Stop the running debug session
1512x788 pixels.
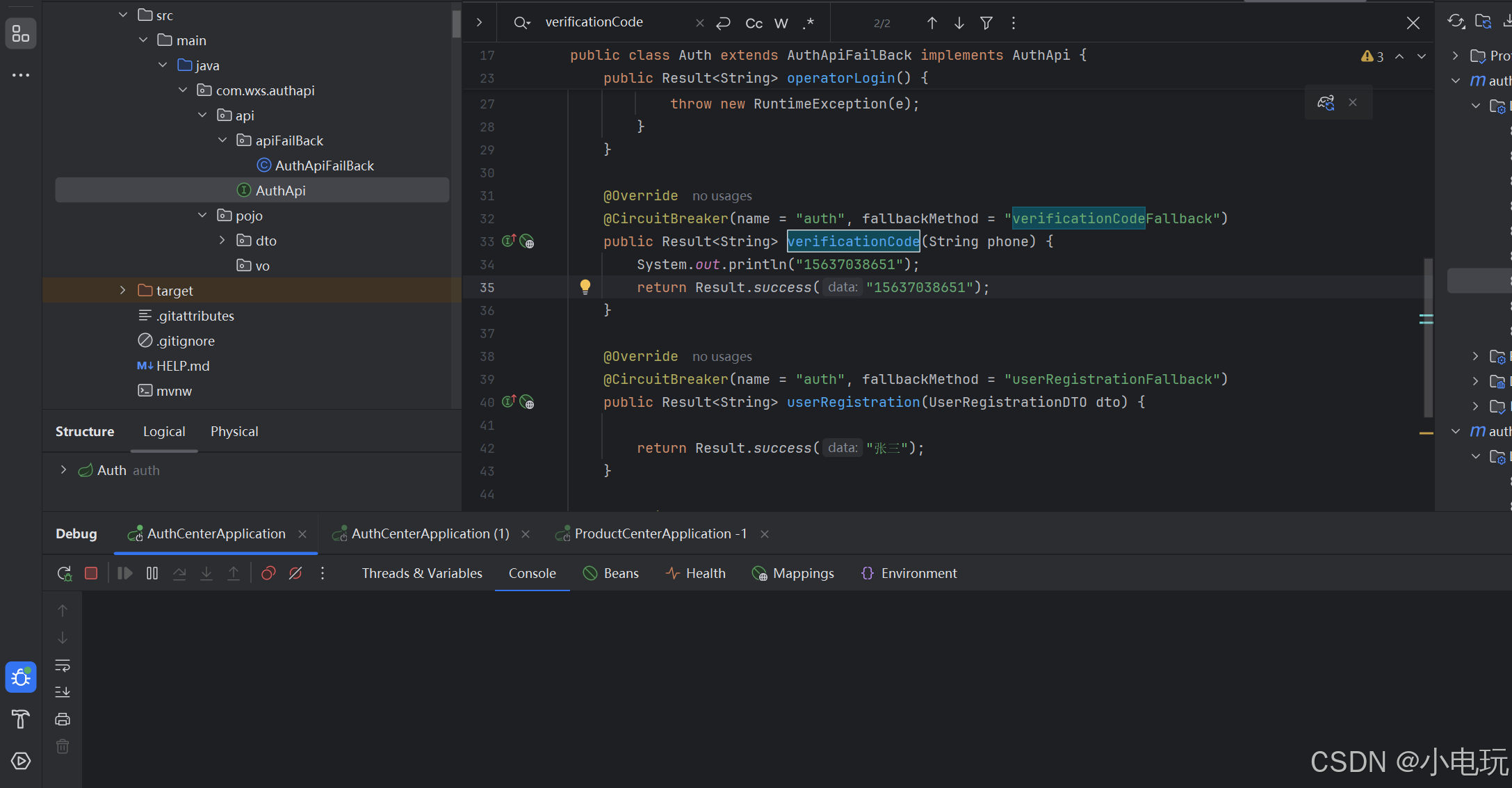click(91, 573)
